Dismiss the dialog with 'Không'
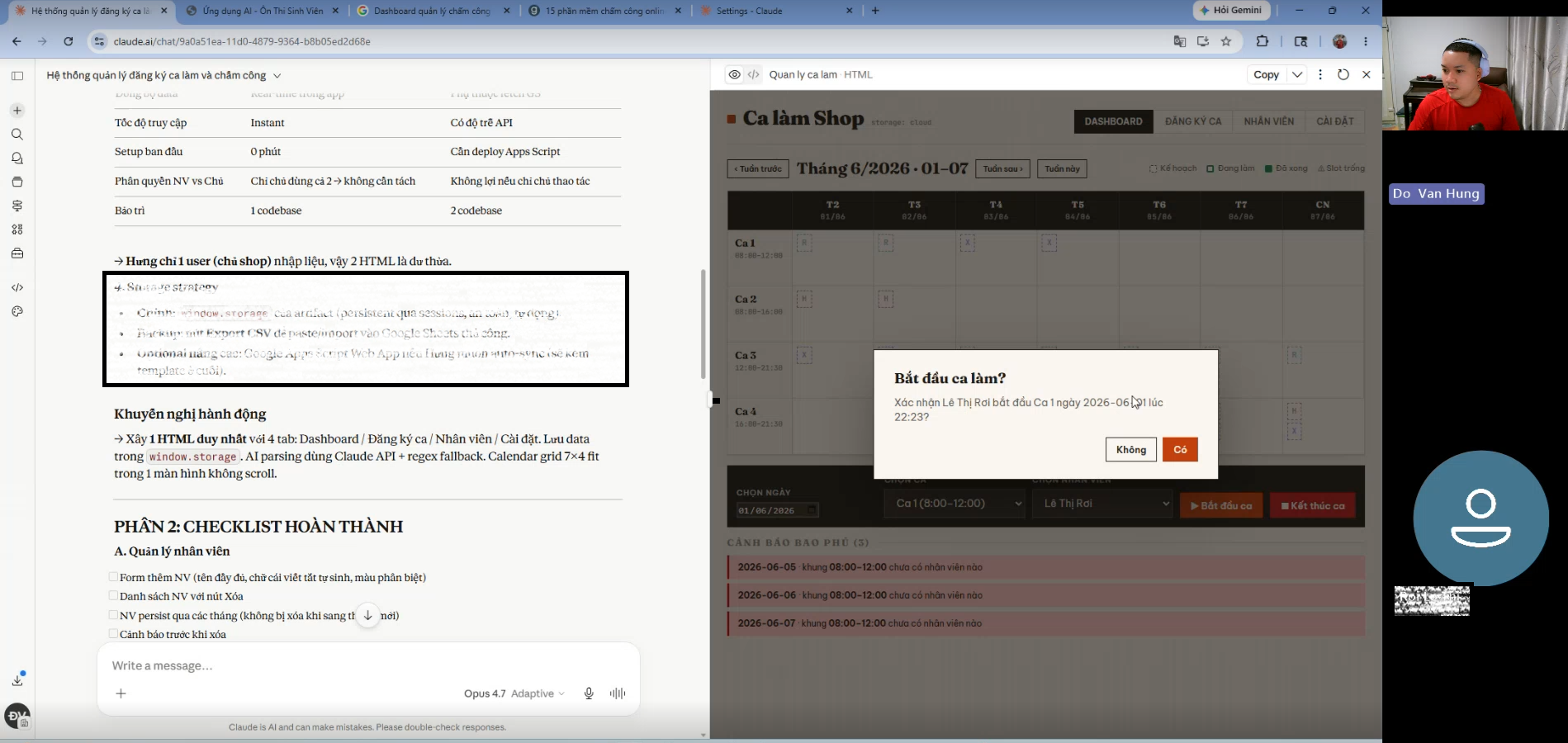Viewport: 1568px width, 743px height. [1130, 449]
